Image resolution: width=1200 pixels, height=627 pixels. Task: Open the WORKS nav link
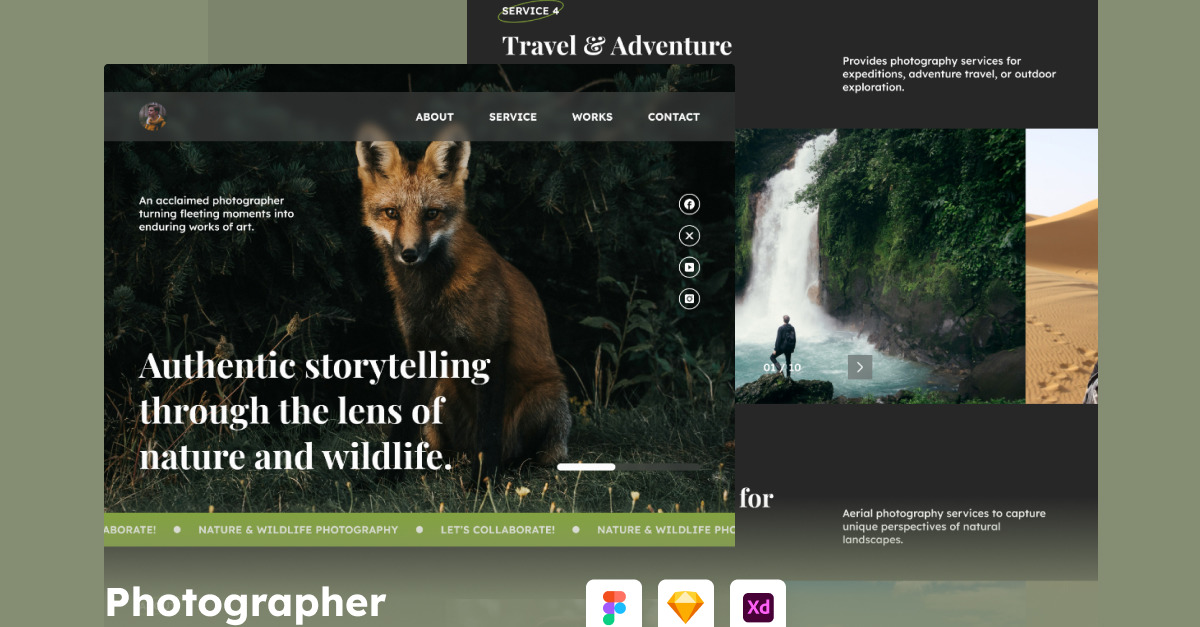click(x=592, y=117)
